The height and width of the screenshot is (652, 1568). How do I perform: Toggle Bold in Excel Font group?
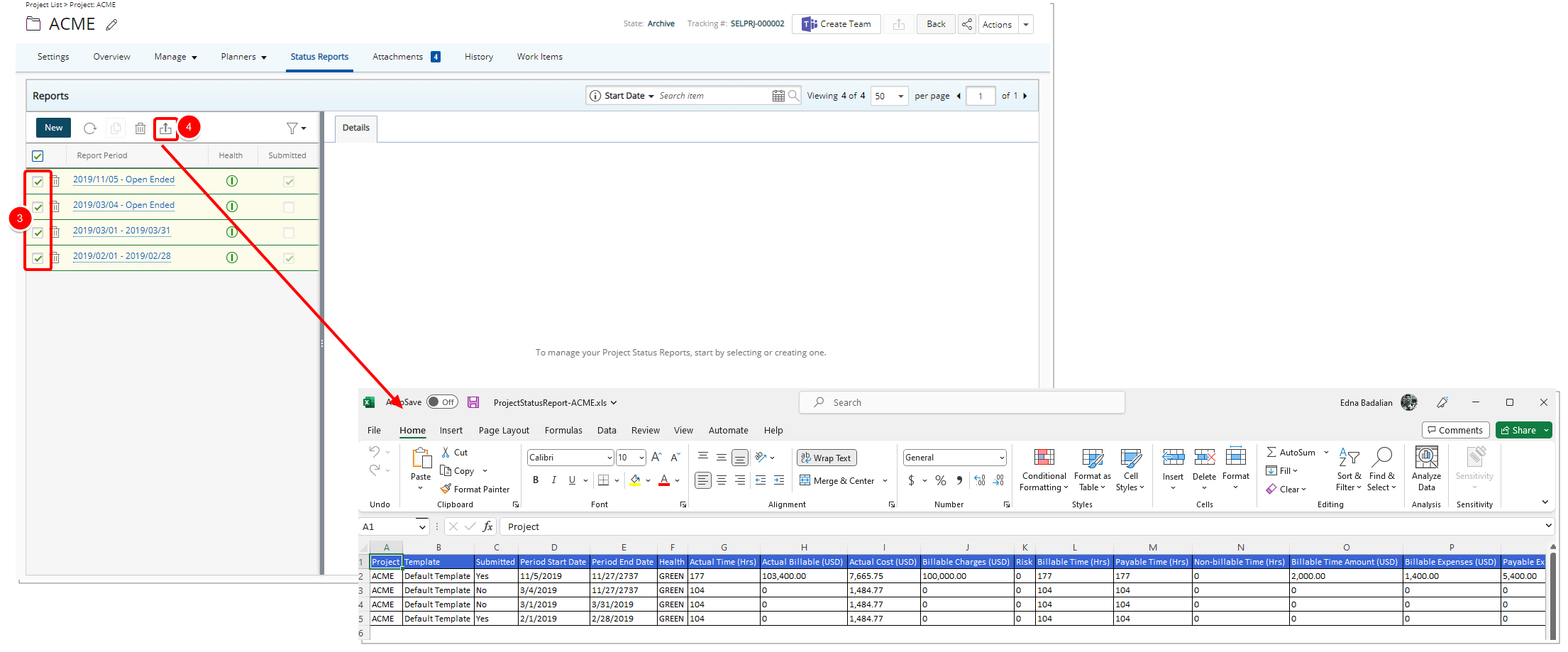pos(536,480)
